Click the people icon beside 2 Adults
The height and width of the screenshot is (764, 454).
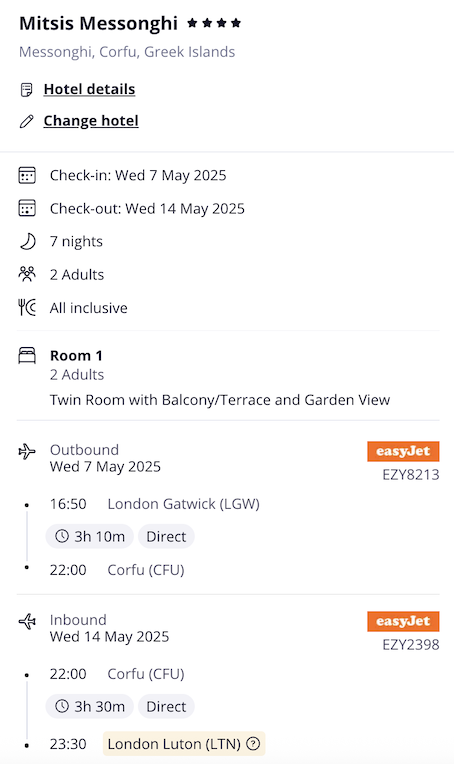pos(27,274)
